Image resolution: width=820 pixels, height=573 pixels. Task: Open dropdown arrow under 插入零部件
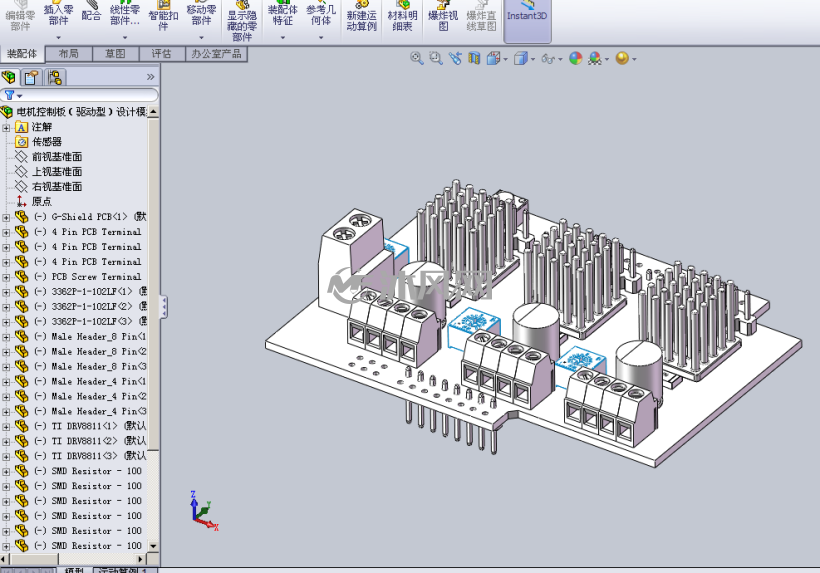[x=58, y=38]
